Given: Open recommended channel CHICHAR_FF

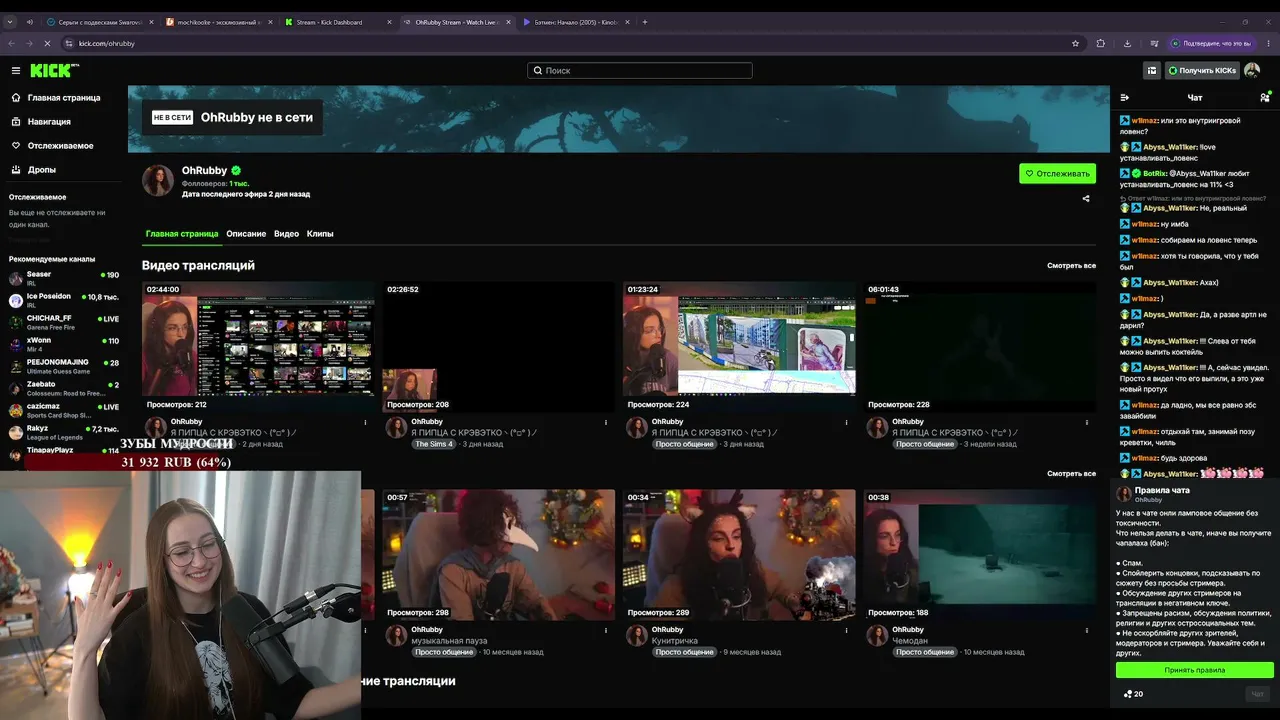Looking at the screenshot, I should tap(64, 322).
